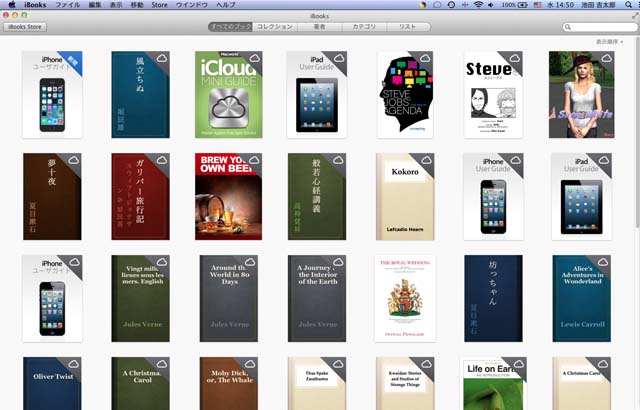Open the new iPhone ユーザガイド book with blue ribbon
Viewport: 640px width, 410px height.
coord(52,95)
